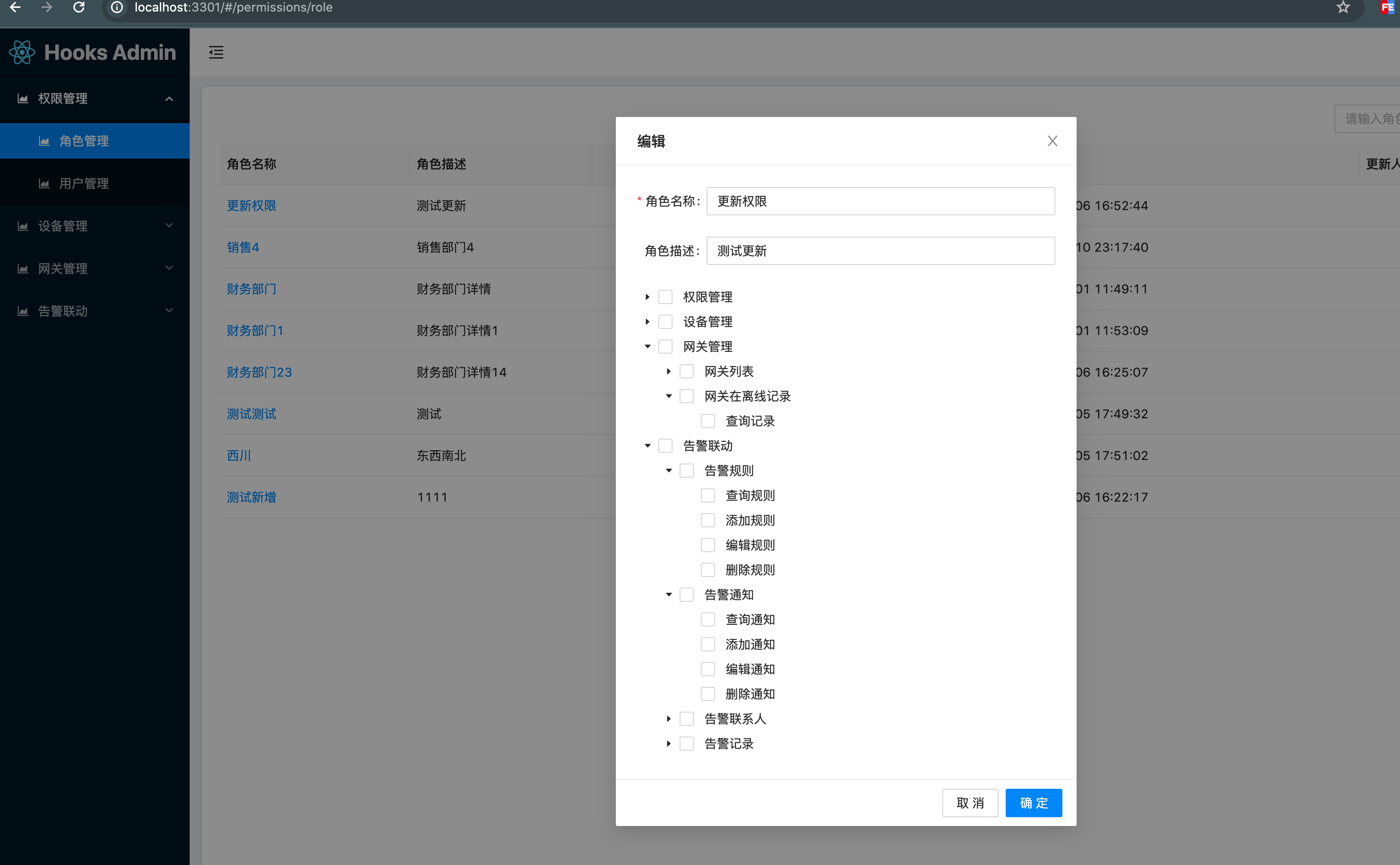Click the FE browser extension icon

coord(1388,8)
